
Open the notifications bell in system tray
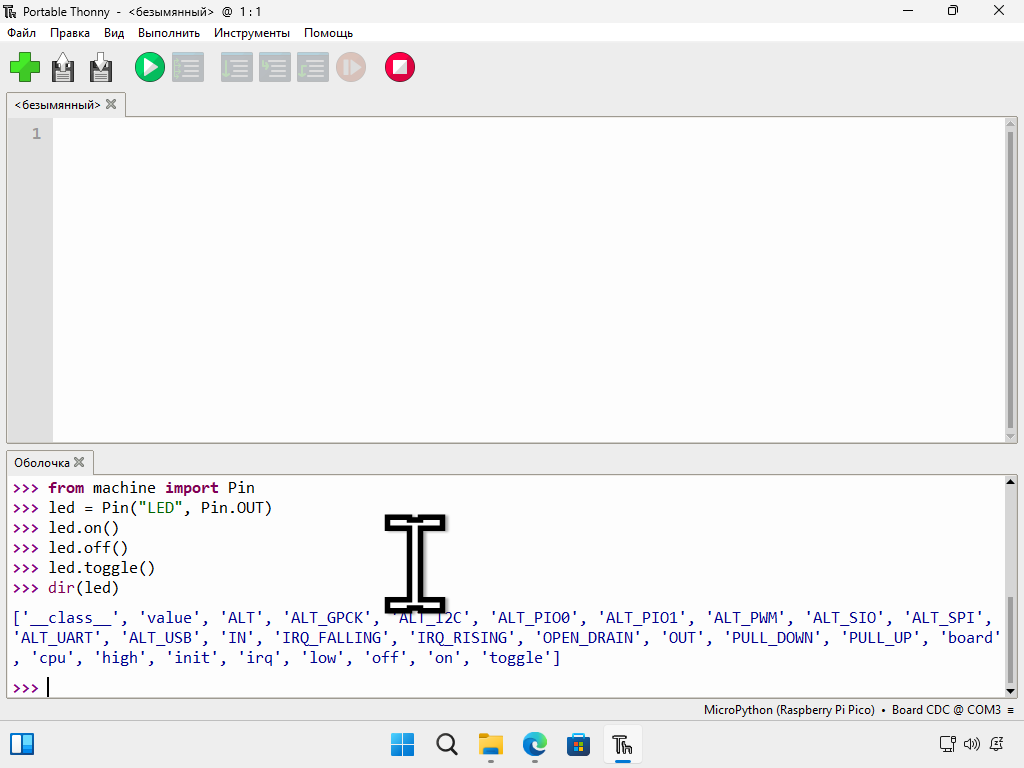pyautogui.click(x=997, y=744)
